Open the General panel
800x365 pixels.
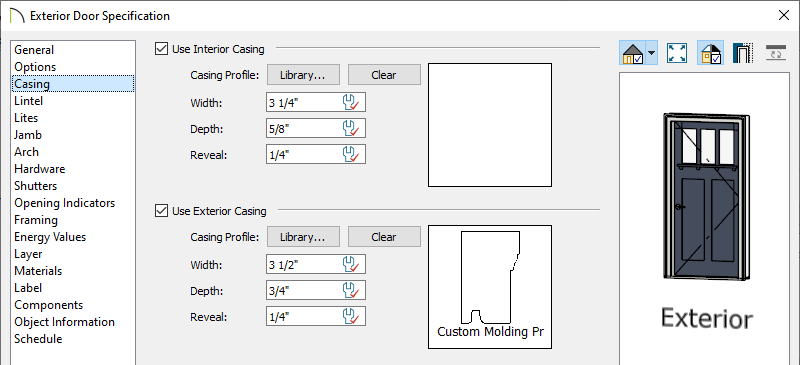pos(34,50)
